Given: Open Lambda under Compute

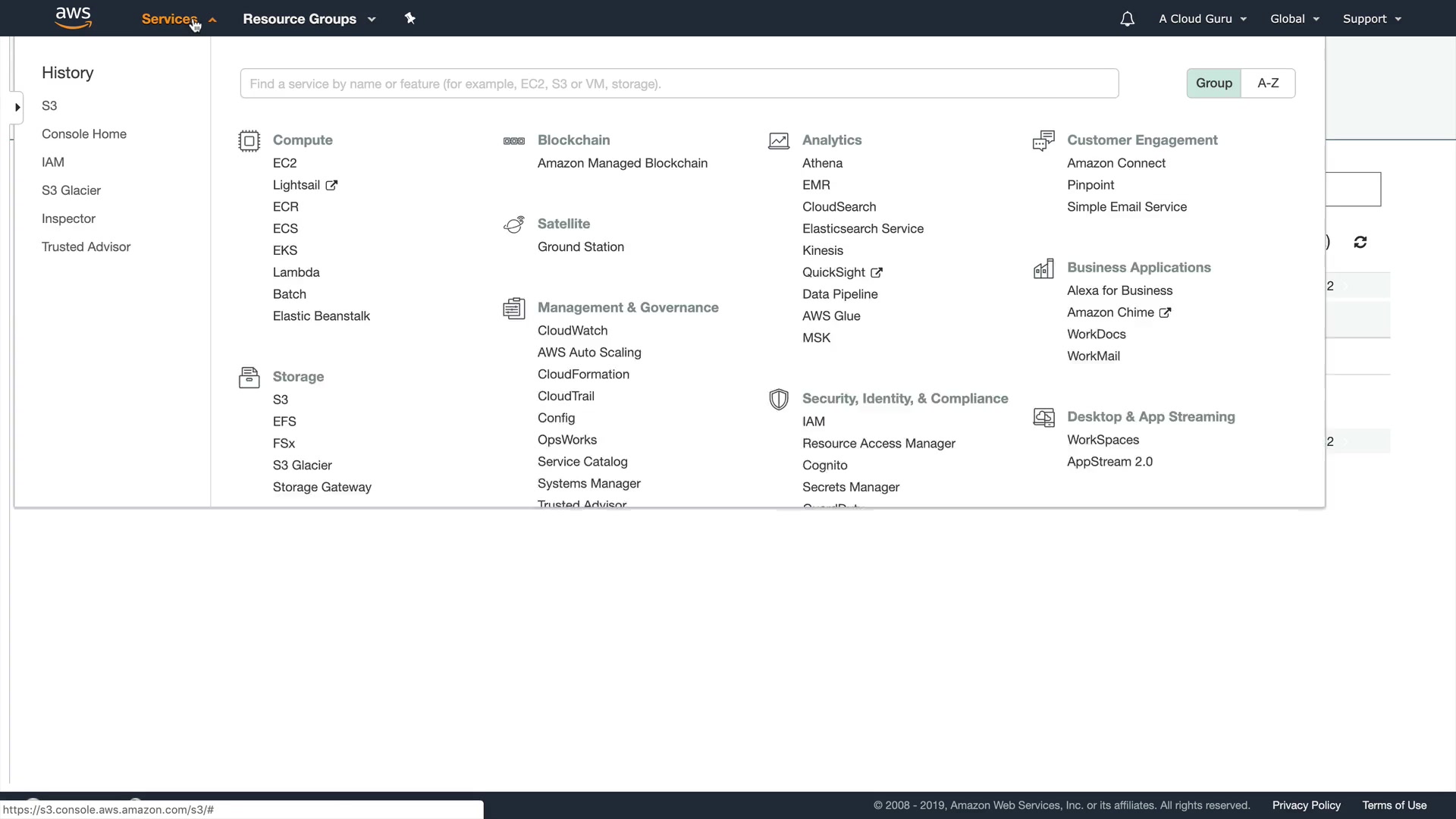Looking at the screenshot, I should (296, 272).
